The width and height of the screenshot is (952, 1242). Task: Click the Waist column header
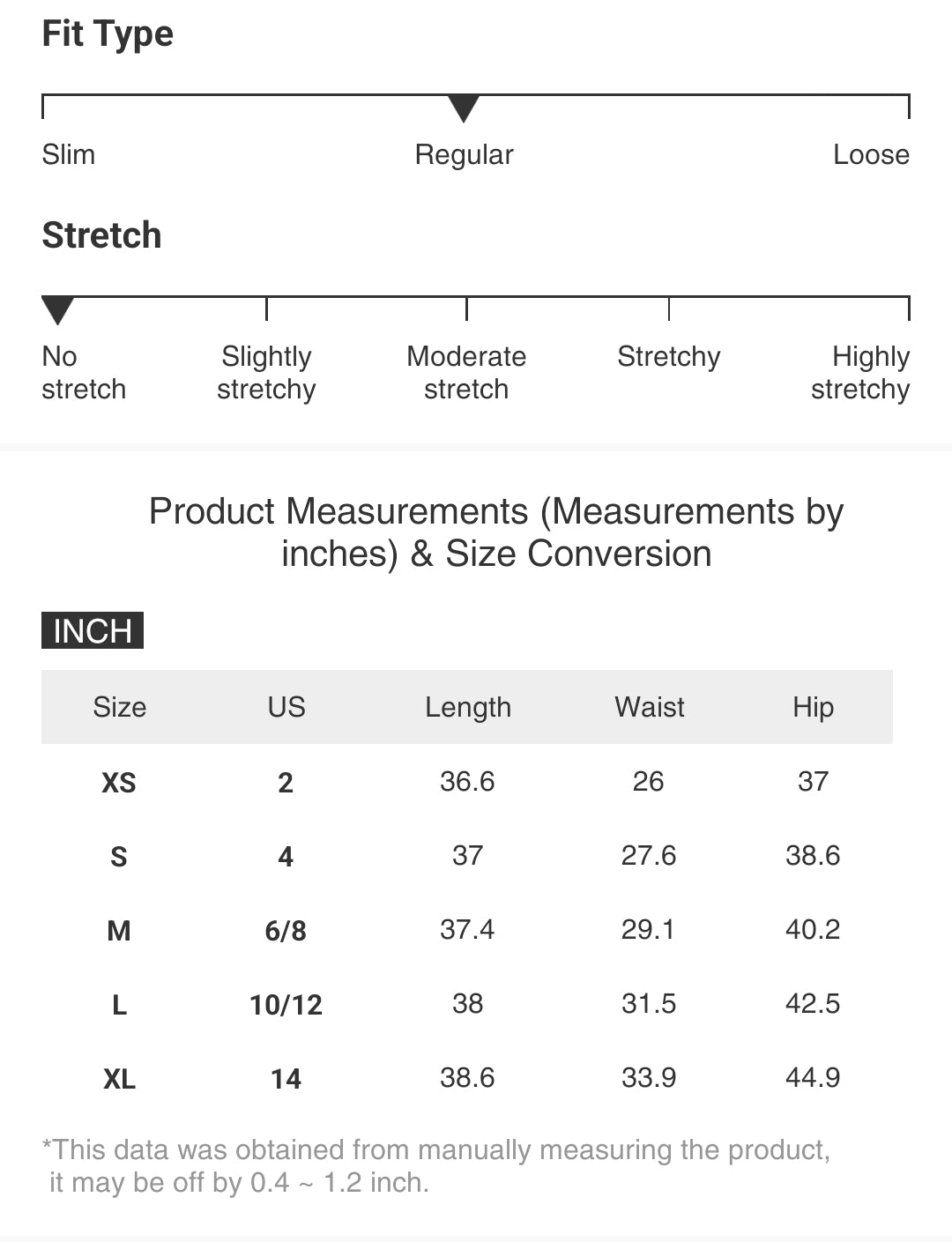(x=650, y=707)
